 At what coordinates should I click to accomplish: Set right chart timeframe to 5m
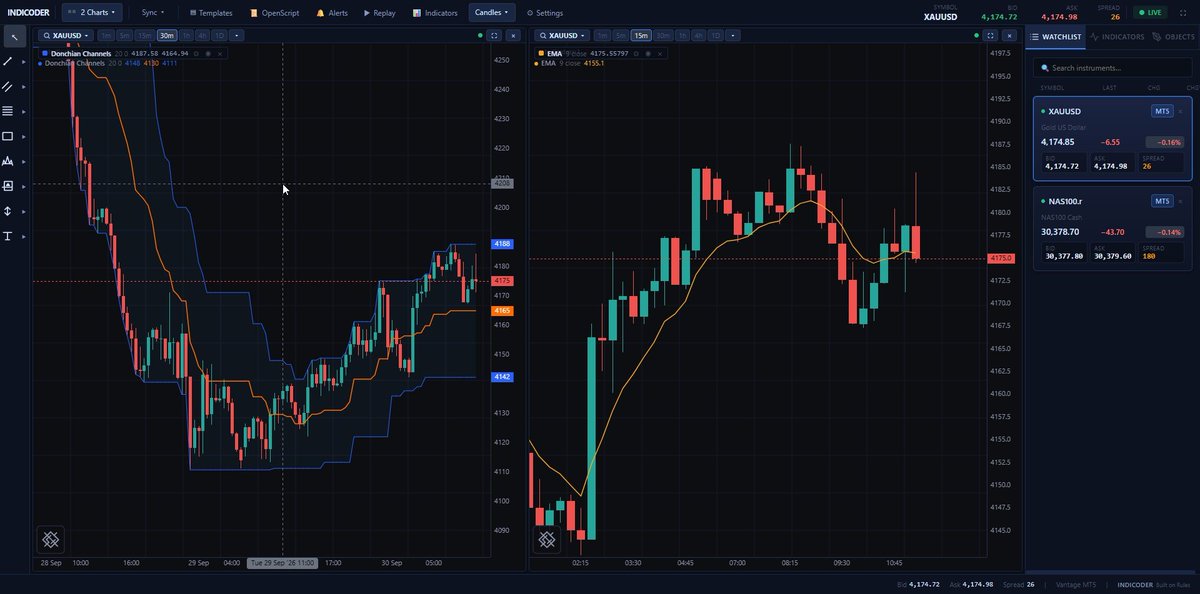[622, 35]
